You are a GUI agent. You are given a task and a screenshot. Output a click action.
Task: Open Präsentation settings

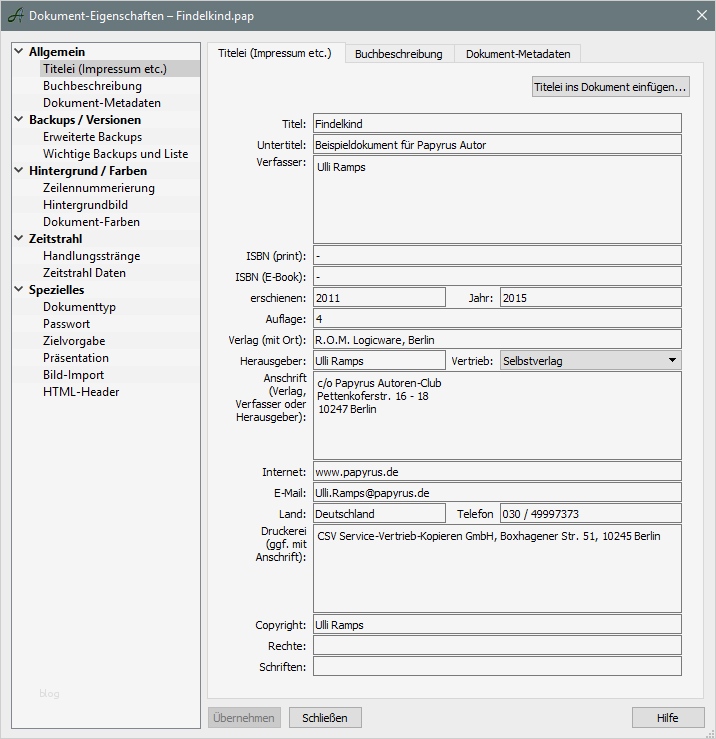point(76,357)
